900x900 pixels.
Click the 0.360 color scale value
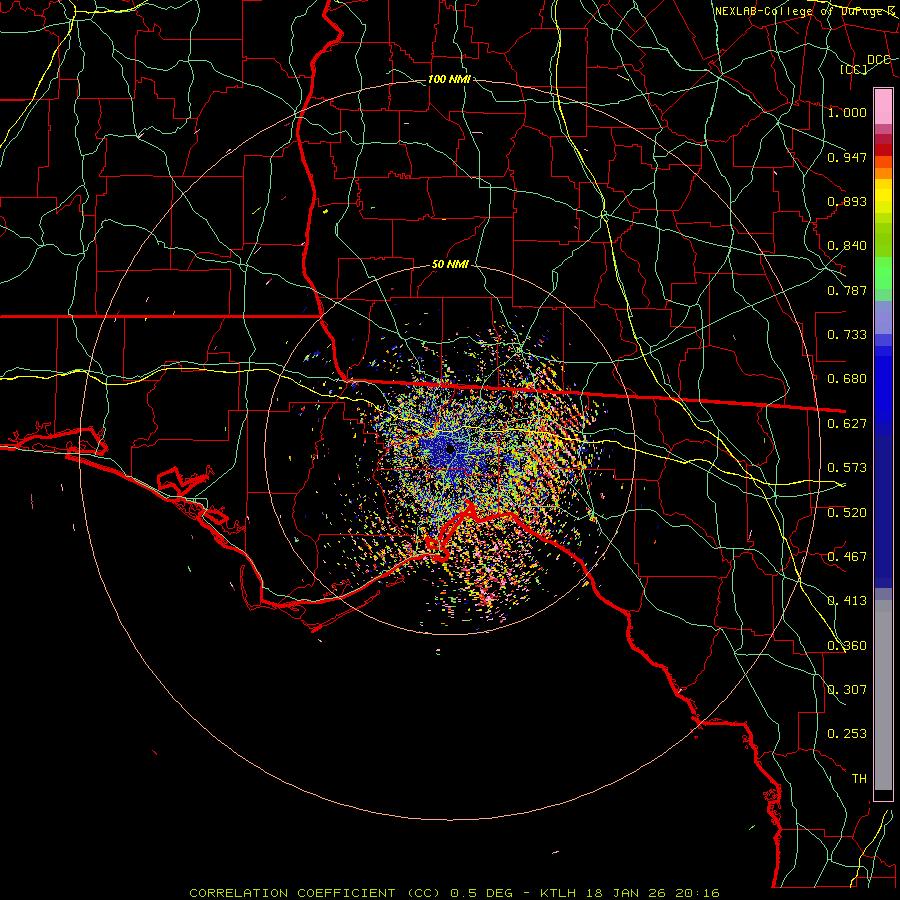847,646
